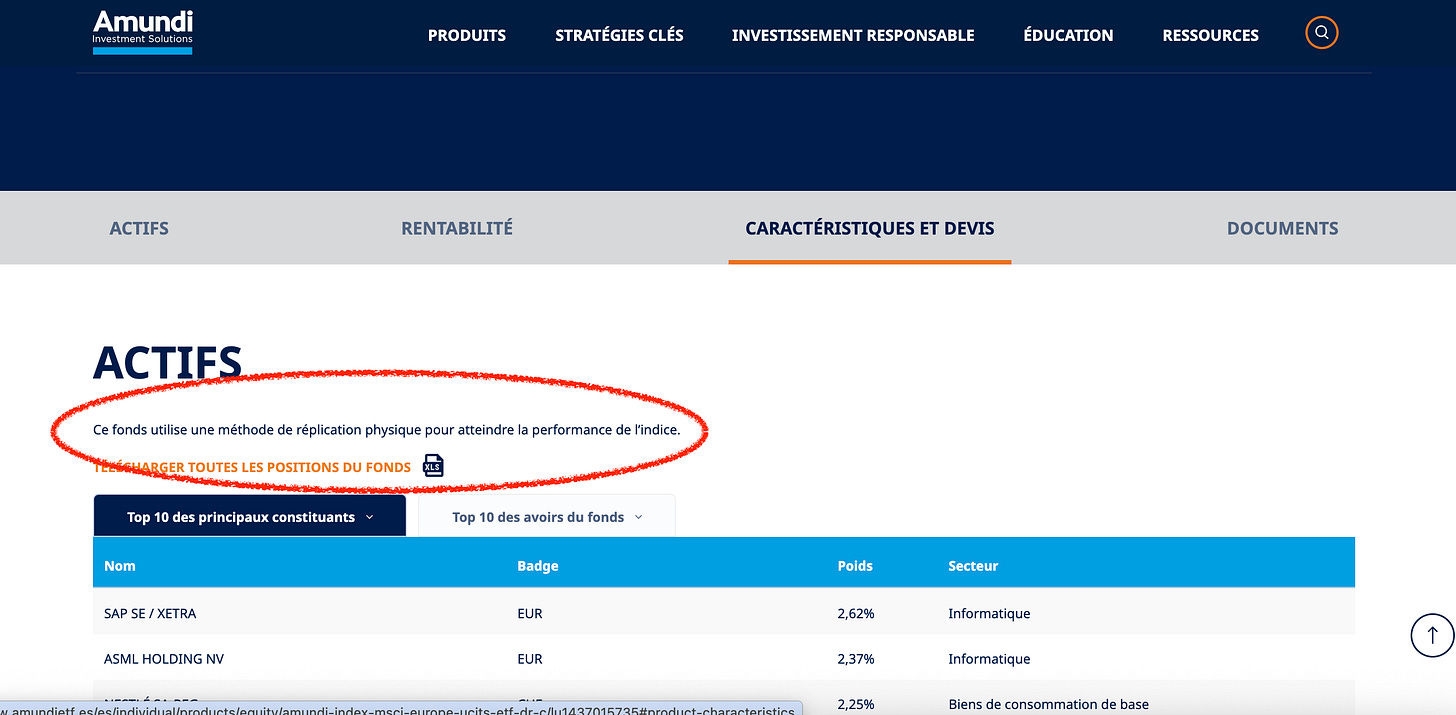This screenshot has width=1456, height=715.
Task: Click the 2,62% weight value
Action: pyautogui.click(x=856, y=613)
